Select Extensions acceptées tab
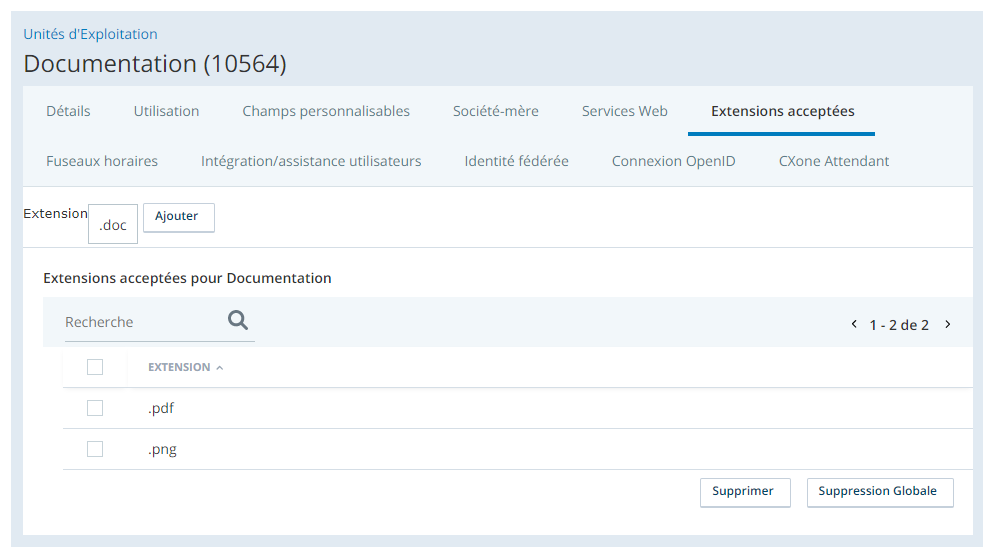Image resolution: width=993 pixels, height=549 pixels. 783,111
